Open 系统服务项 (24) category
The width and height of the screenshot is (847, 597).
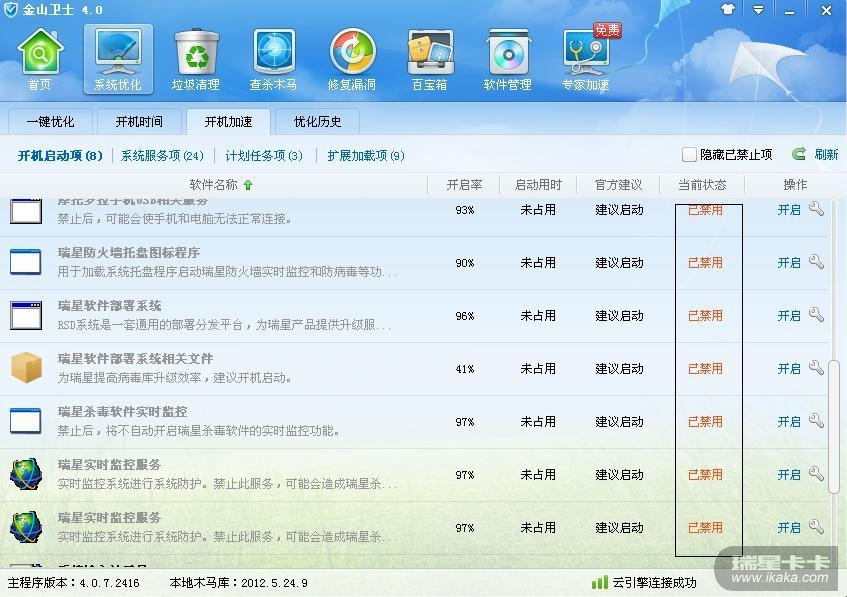(162, 156)
